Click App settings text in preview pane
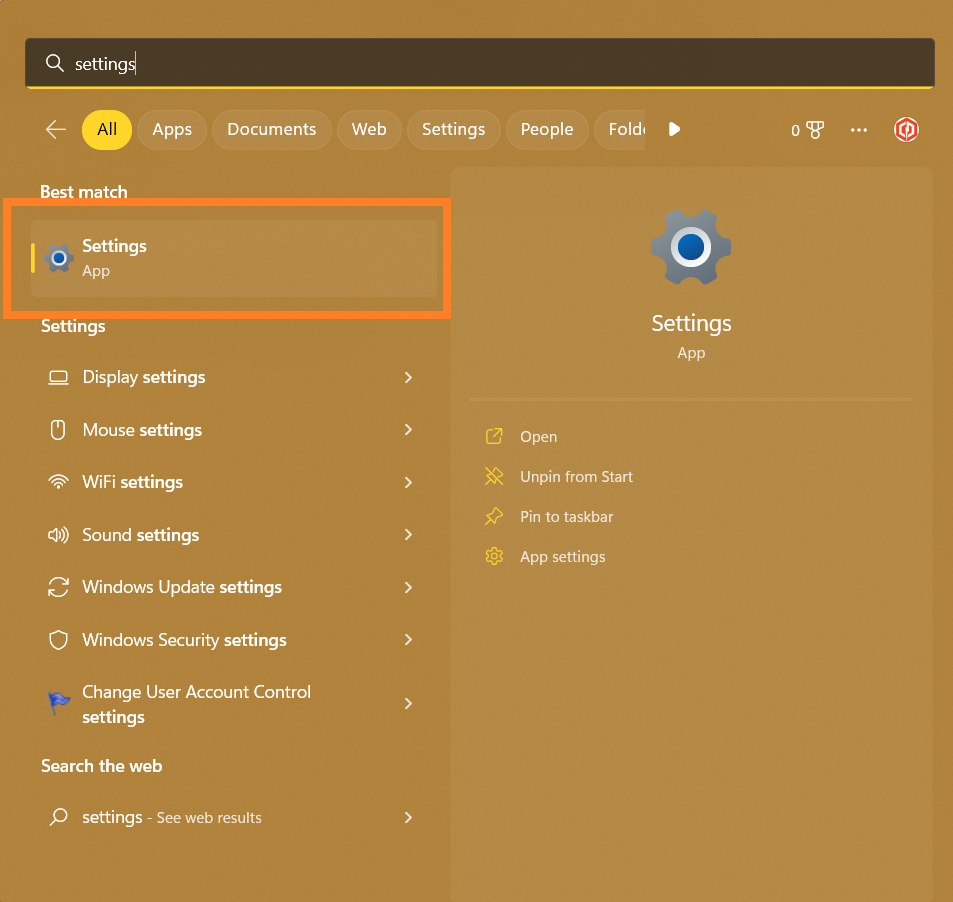 (x=563, y=557)
